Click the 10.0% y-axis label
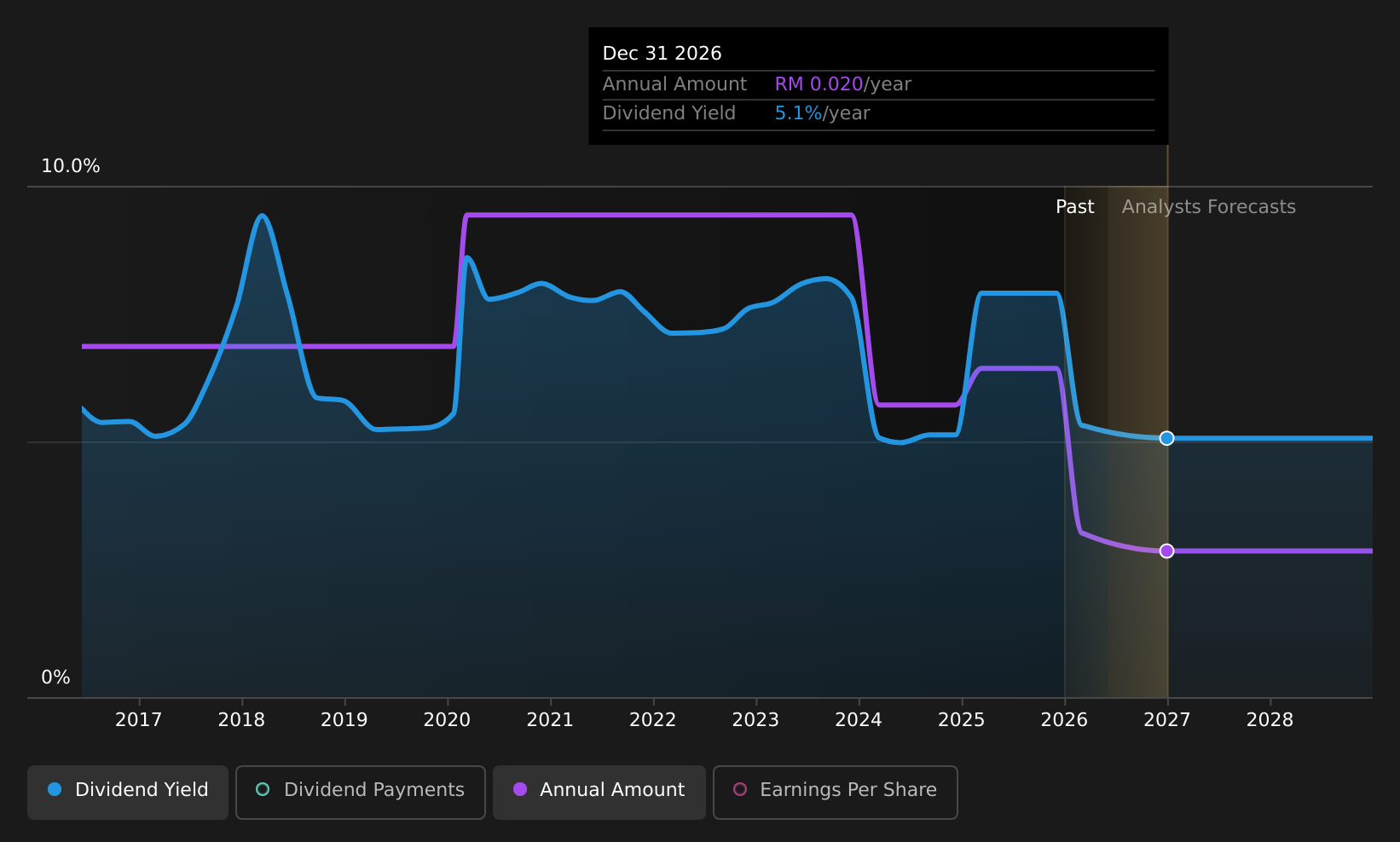 coord(71,166)
